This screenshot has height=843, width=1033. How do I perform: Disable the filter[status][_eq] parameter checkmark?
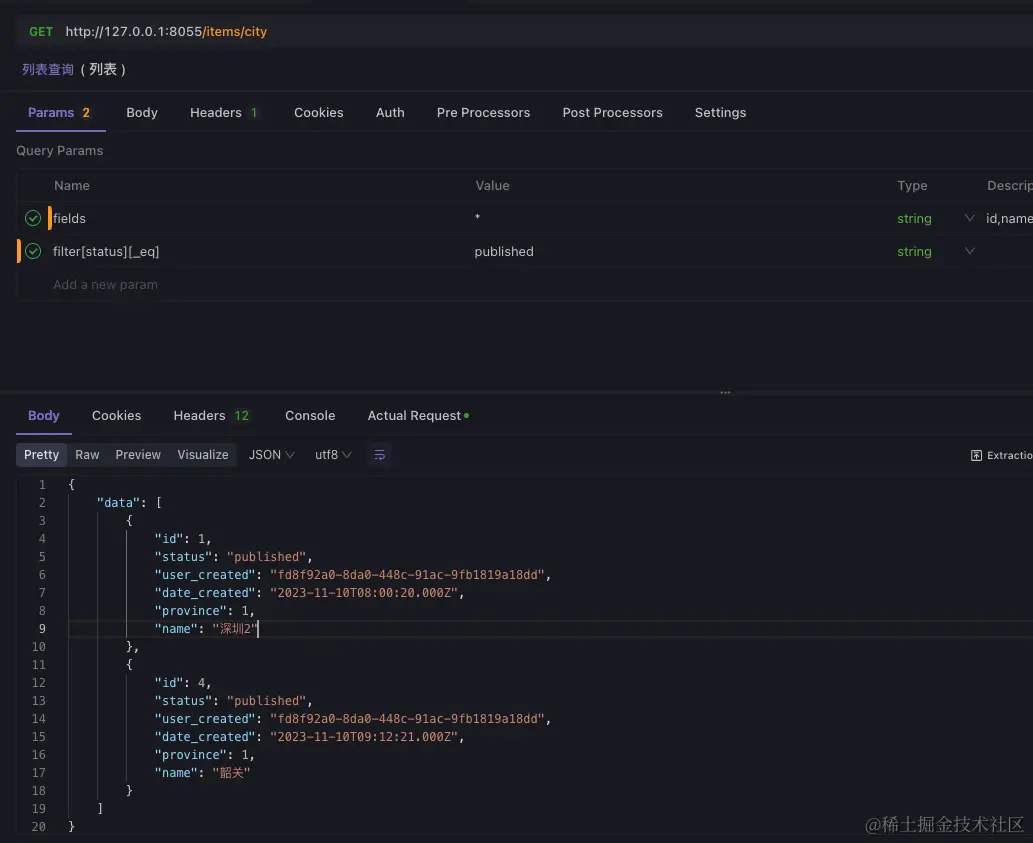(x=32, y=251)
